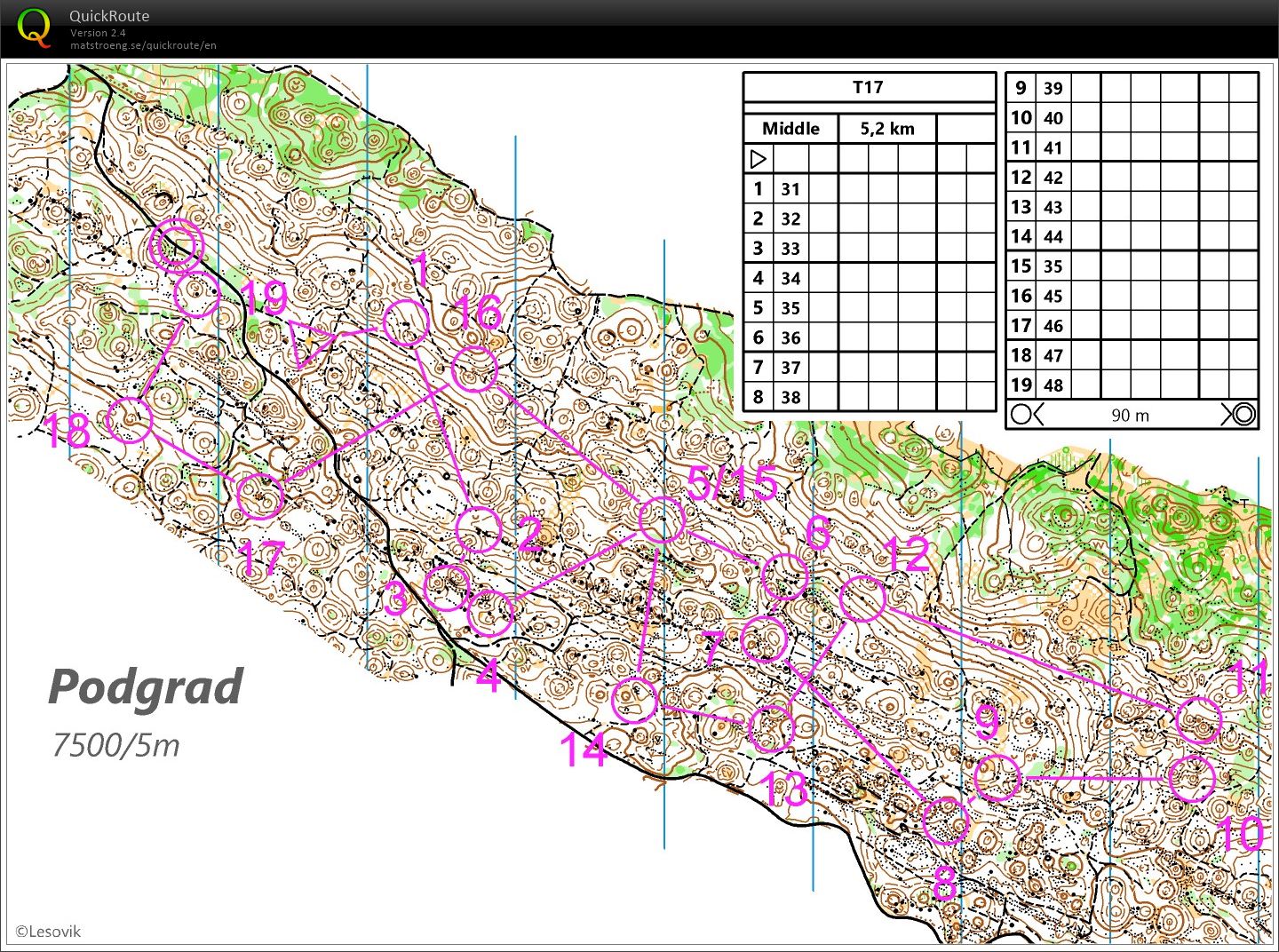Click control code 34 in the table
Screen dimensions: 1279x952
[790, 279]
